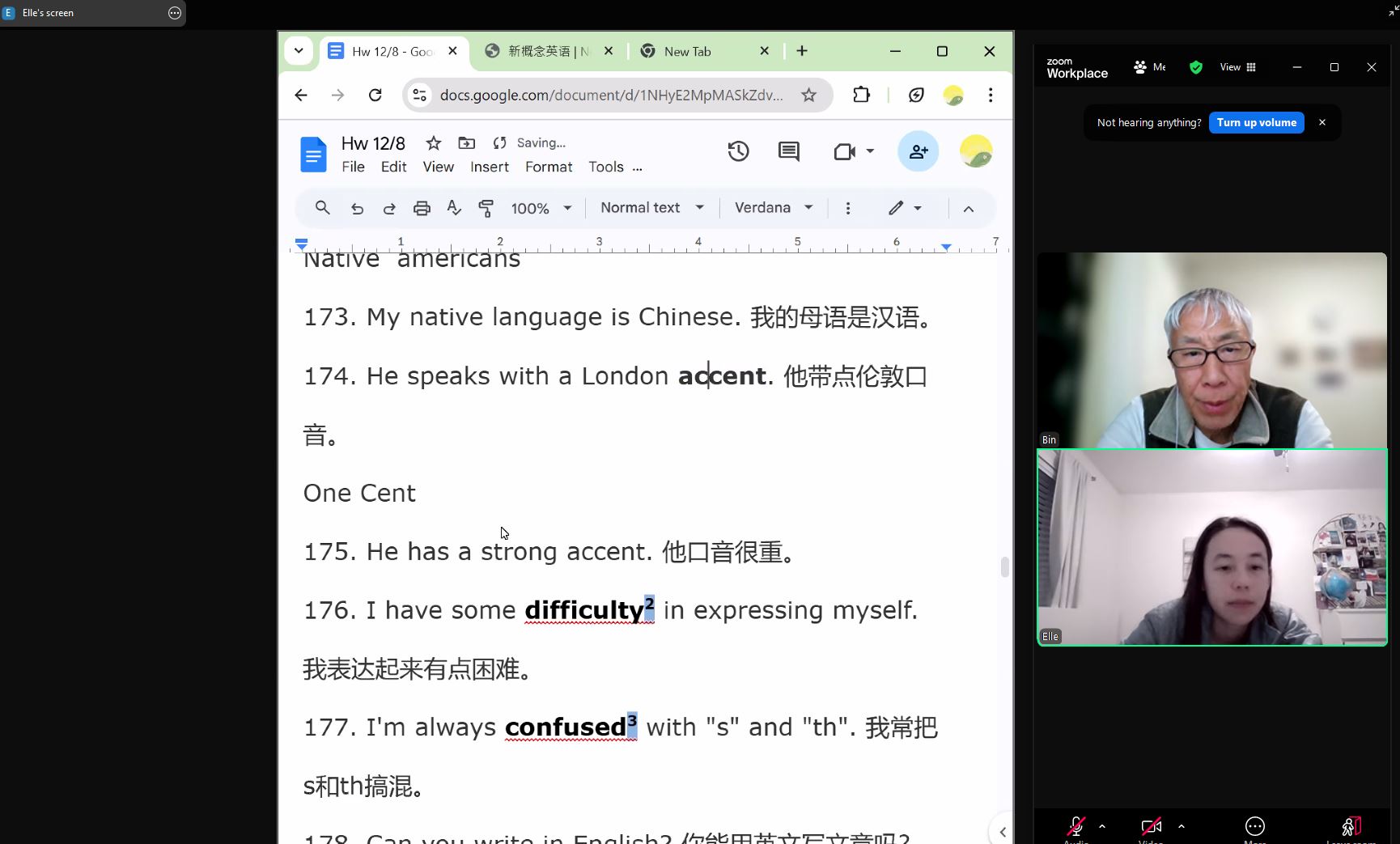This screenshot has height=844, width=1400.
Task: Open the Chrome extensions puzzle icon
Action: click(x=861, y=95)
